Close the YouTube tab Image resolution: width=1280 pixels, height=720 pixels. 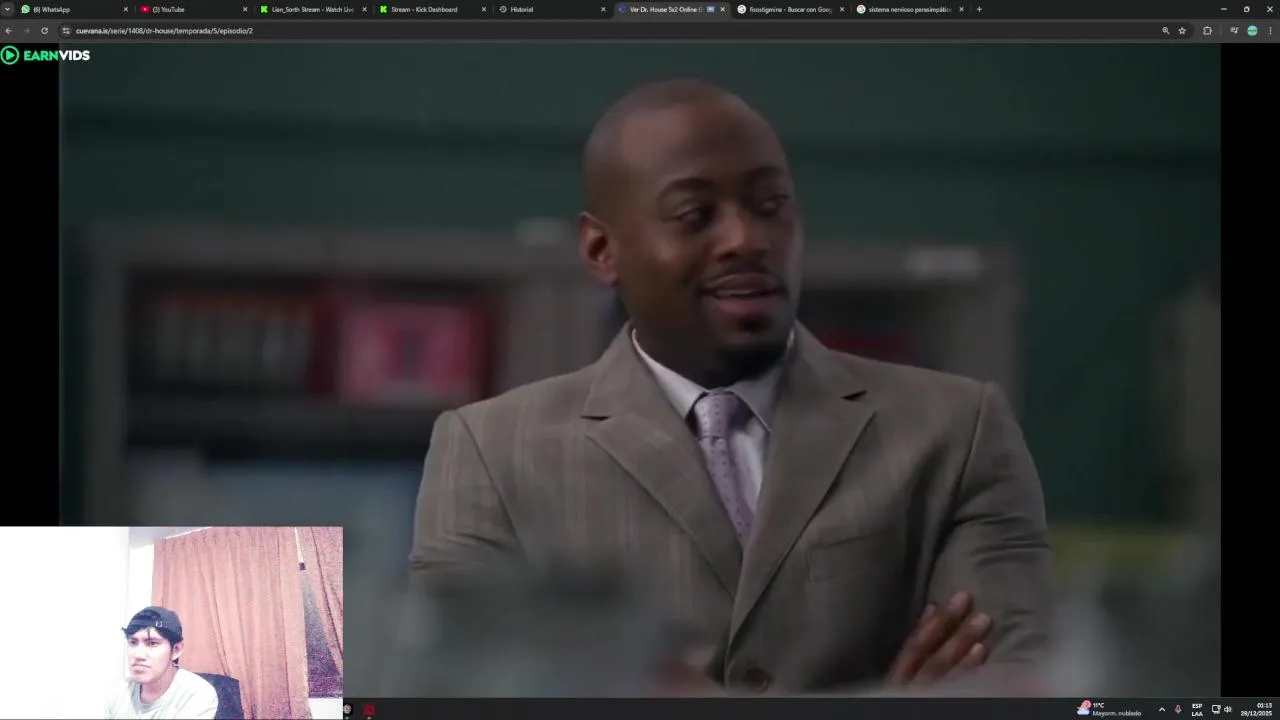pyautogui.click(x=244, y=9)
